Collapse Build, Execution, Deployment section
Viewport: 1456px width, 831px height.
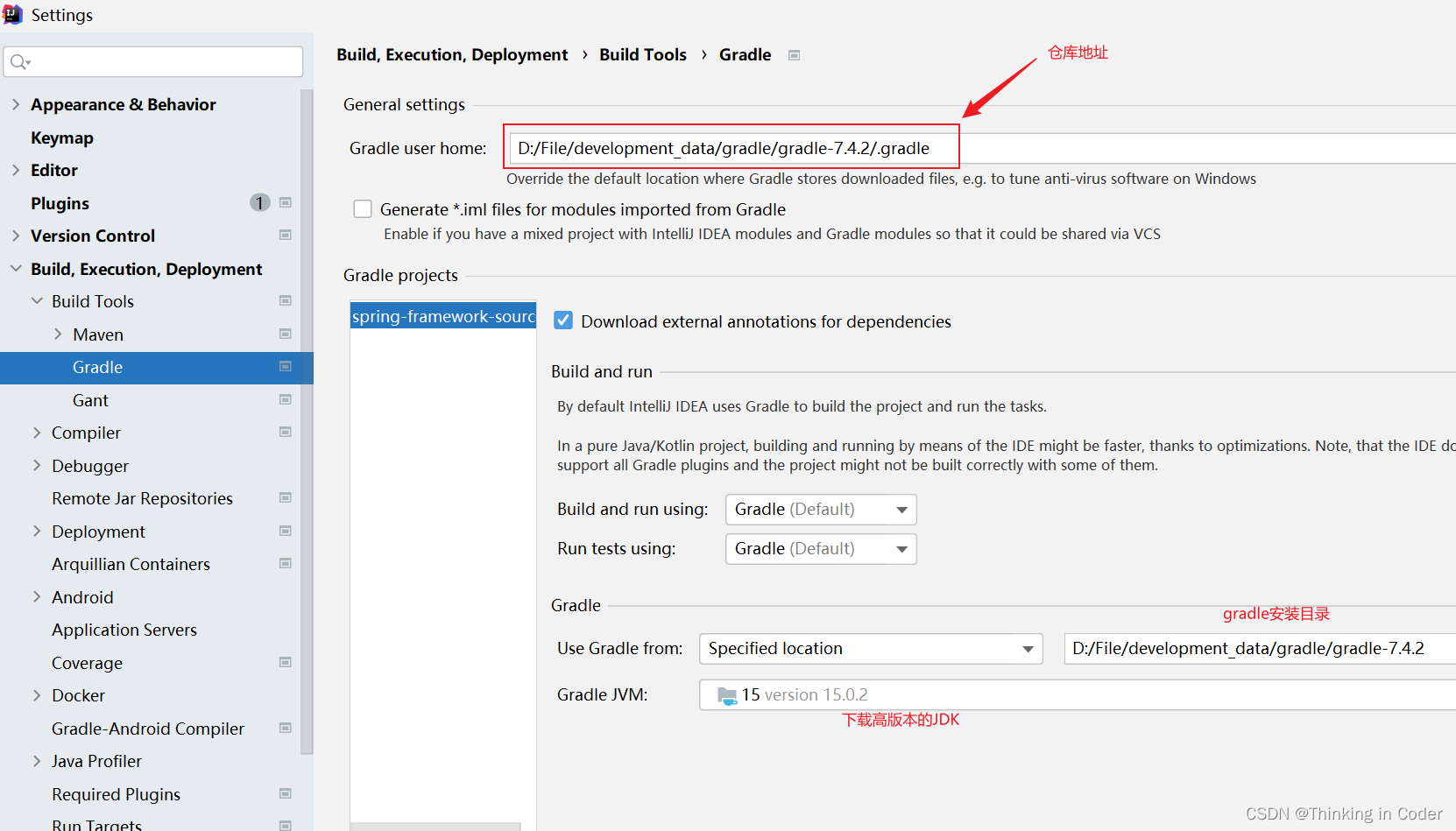tap(16, 269)
